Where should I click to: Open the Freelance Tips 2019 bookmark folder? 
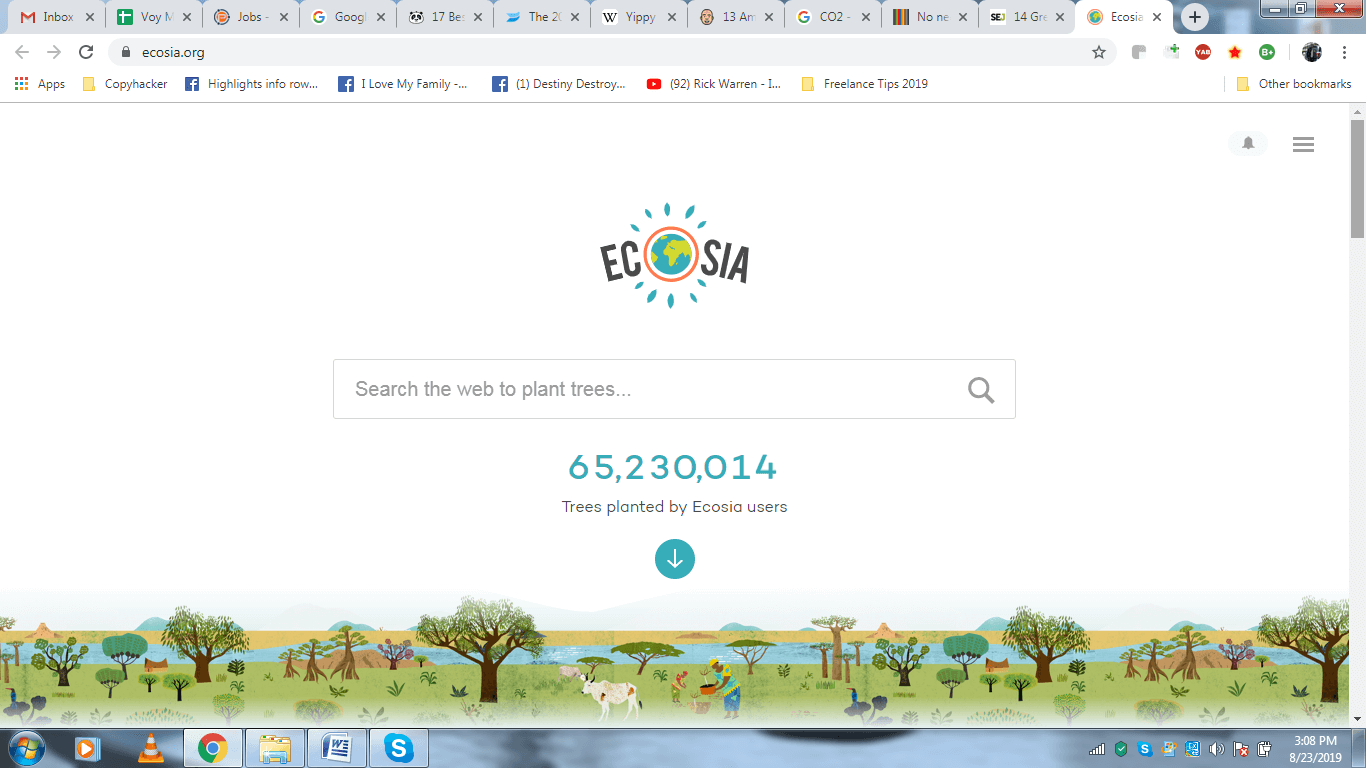864,84
